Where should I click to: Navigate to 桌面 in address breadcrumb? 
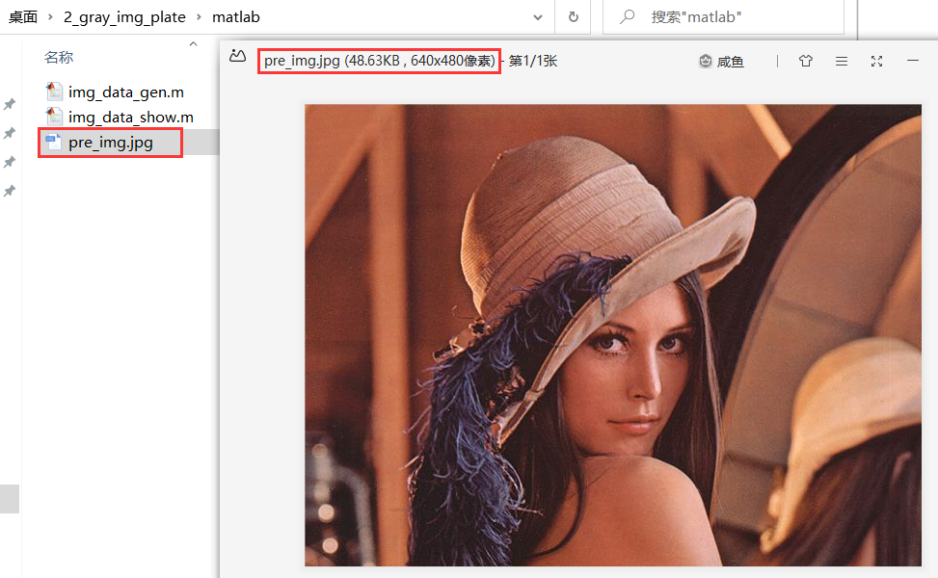[22, 17]
